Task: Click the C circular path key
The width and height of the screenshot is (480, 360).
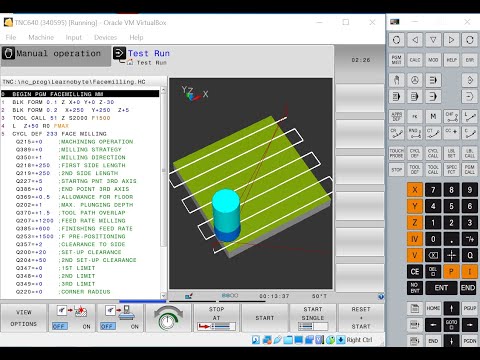Action: click(470, 133)
